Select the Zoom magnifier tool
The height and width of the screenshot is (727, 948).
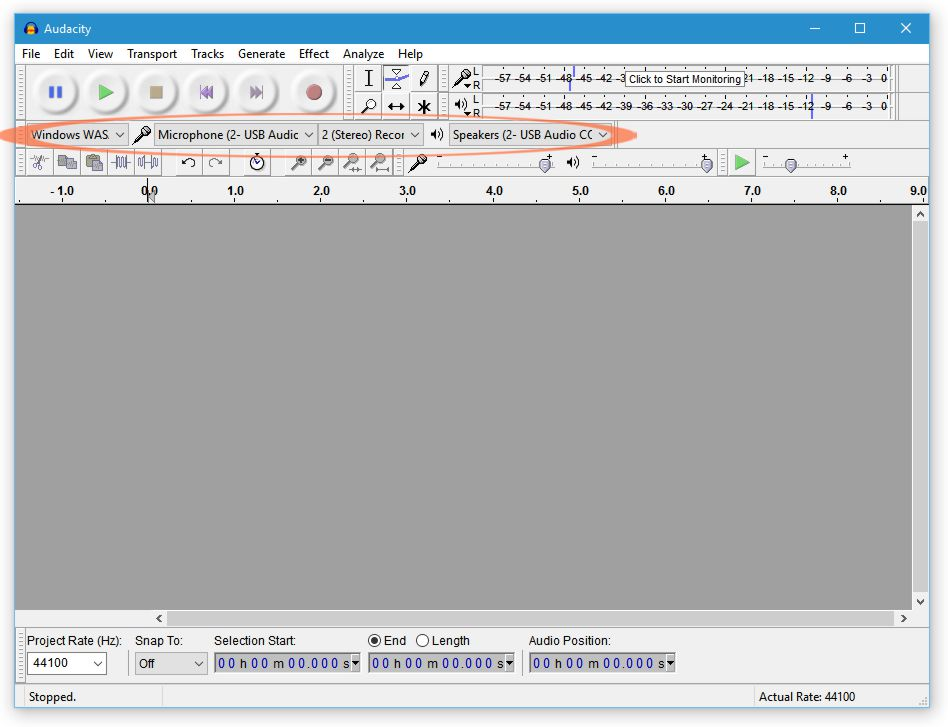pos(368,106)
